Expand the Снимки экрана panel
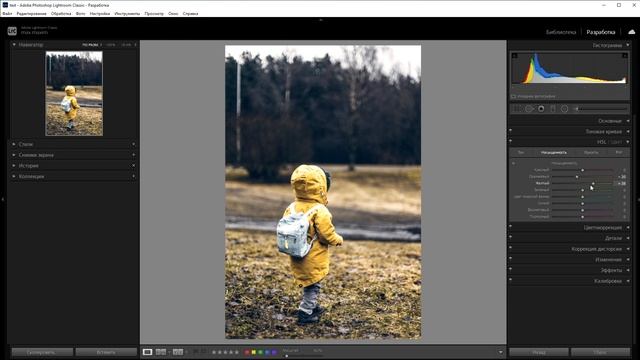The image size is (640, 360). tap(14, 155)
